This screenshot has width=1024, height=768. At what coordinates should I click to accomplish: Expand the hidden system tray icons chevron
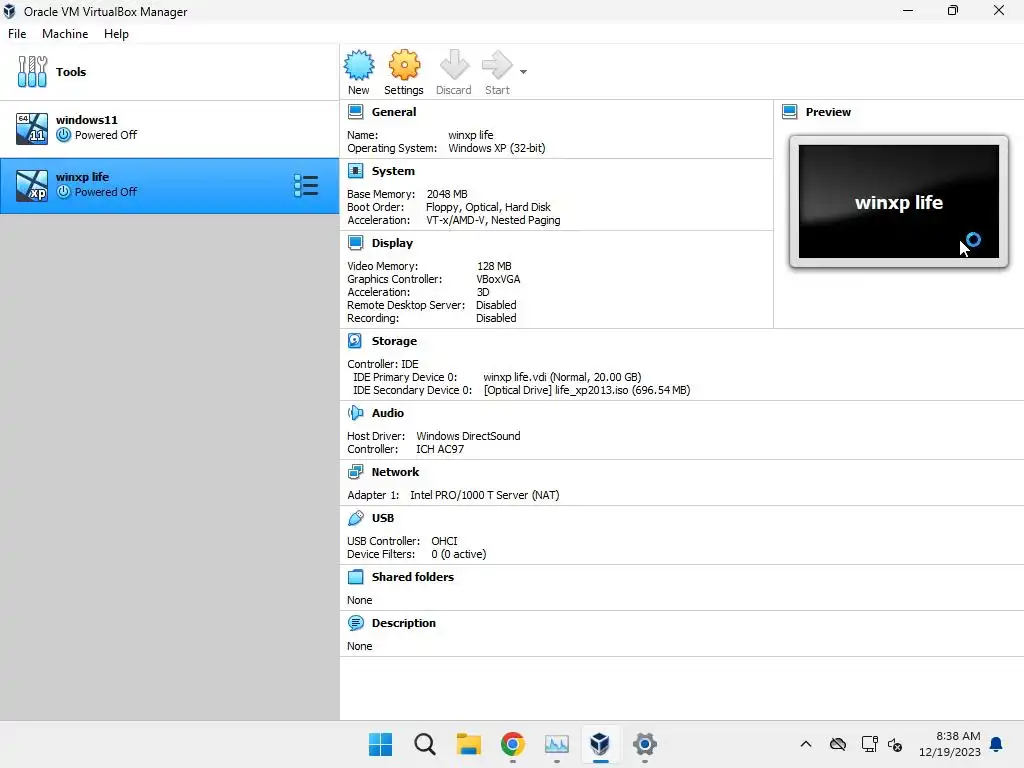point(806,744)
